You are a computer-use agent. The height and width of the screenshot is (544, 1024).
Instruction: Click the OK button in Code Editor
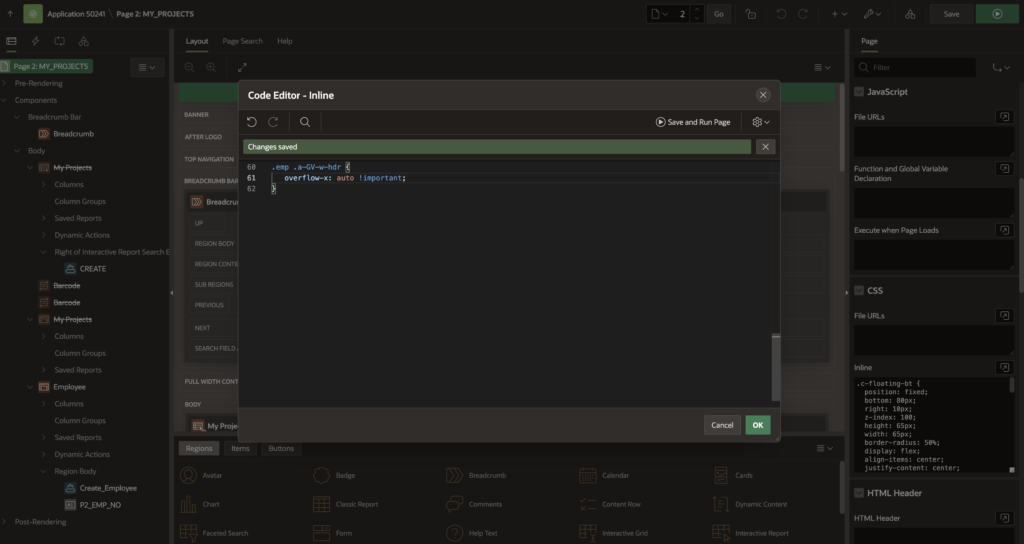click(757, 425)
